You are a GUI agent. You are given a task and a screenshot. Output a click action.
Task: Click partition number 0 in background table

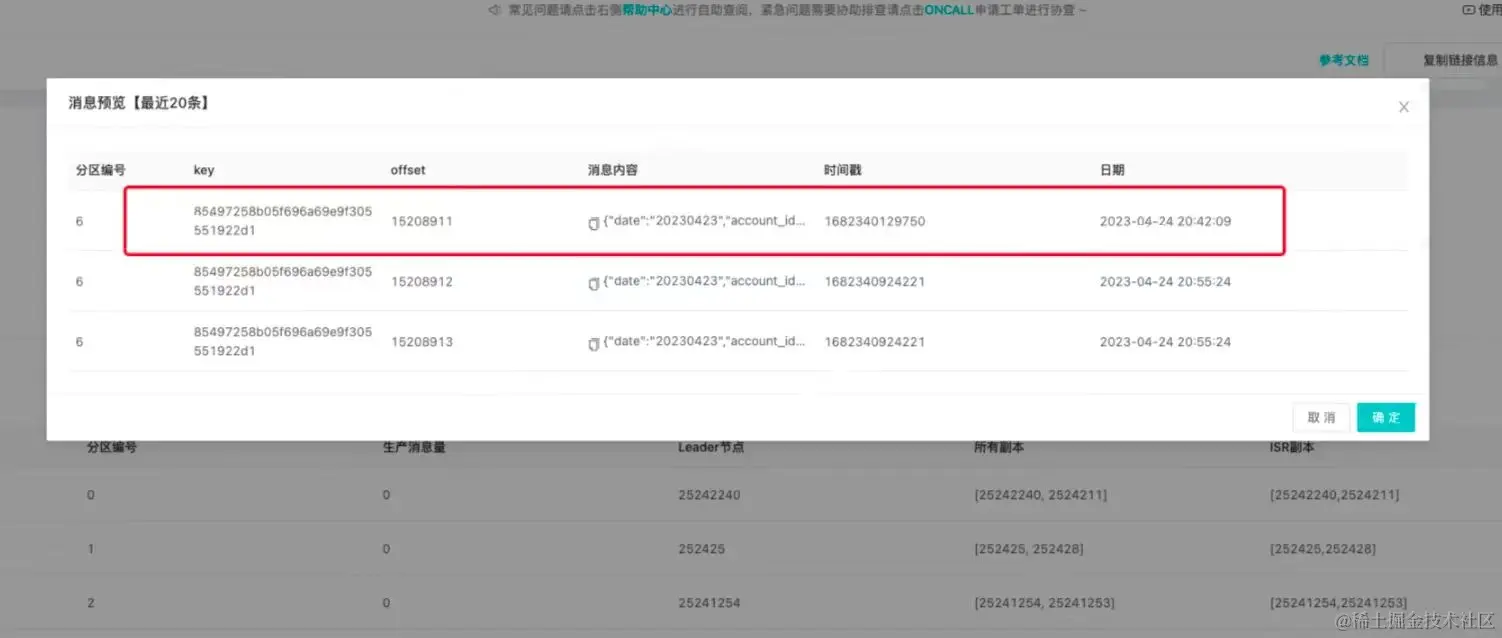90,495
